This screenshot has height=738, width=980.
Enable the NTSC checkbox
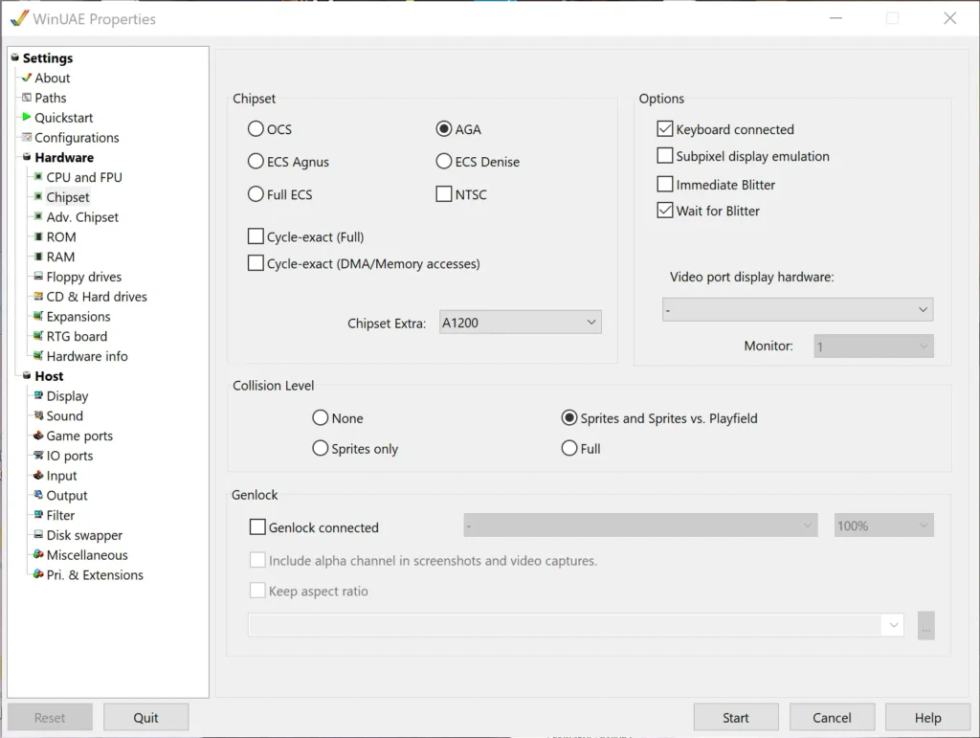tap(444, 194)
